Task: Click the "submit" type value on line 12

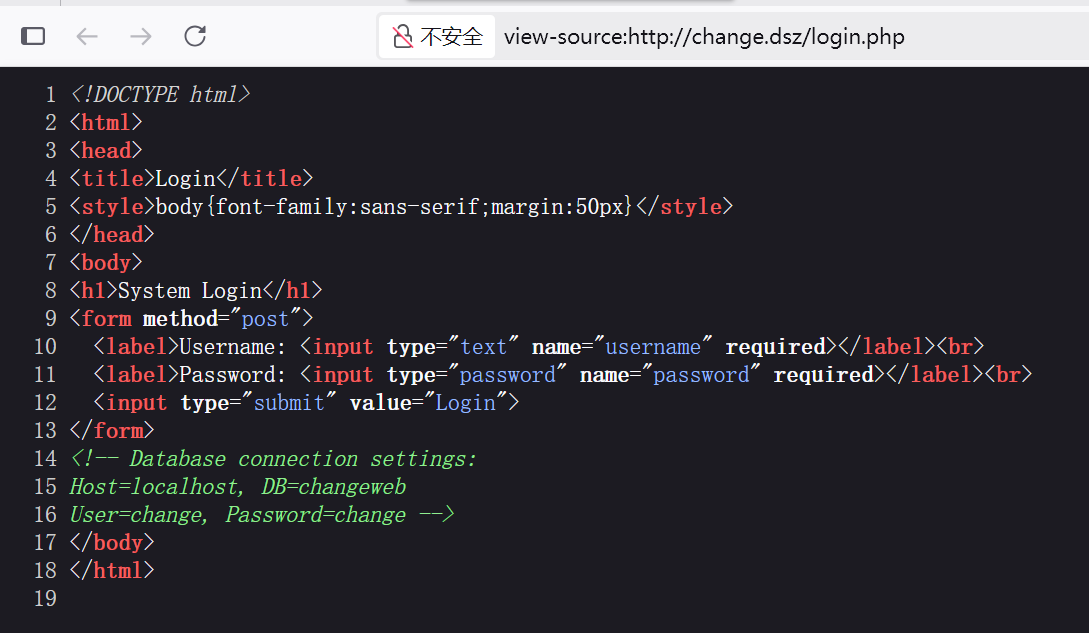Action: tap(289, 403)
